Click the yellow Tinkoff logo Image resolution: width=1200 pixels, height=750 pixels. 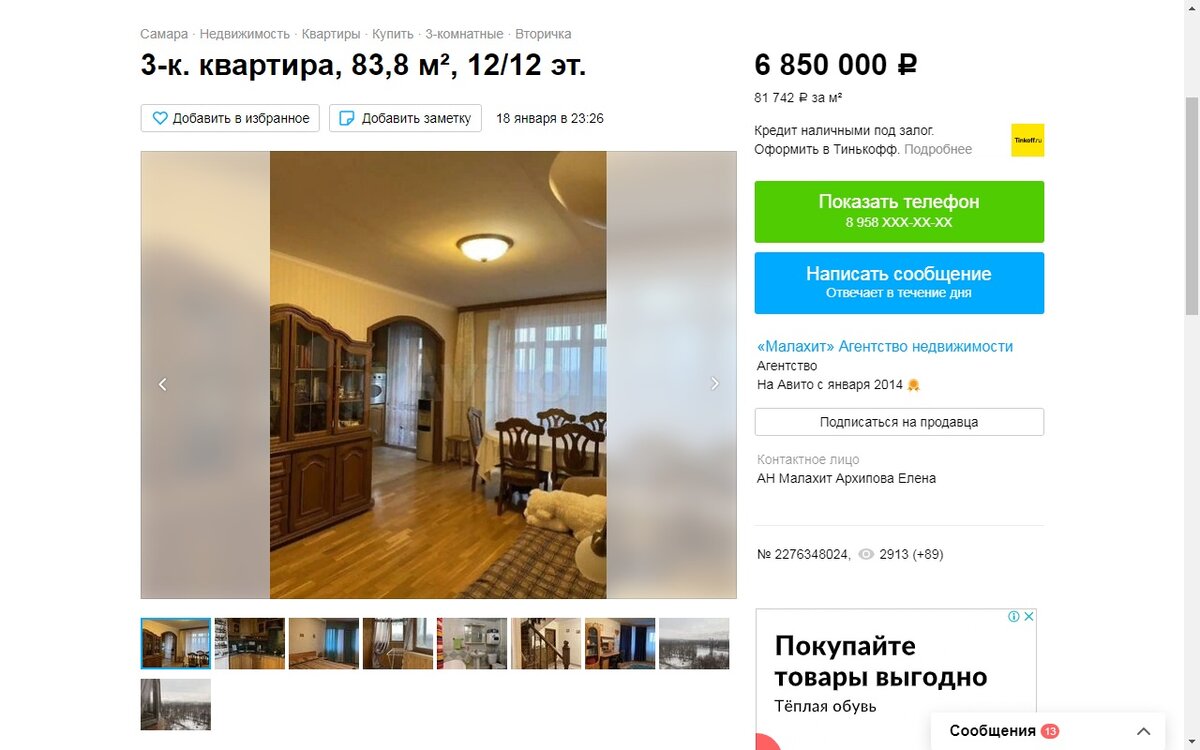(1027, 140)
